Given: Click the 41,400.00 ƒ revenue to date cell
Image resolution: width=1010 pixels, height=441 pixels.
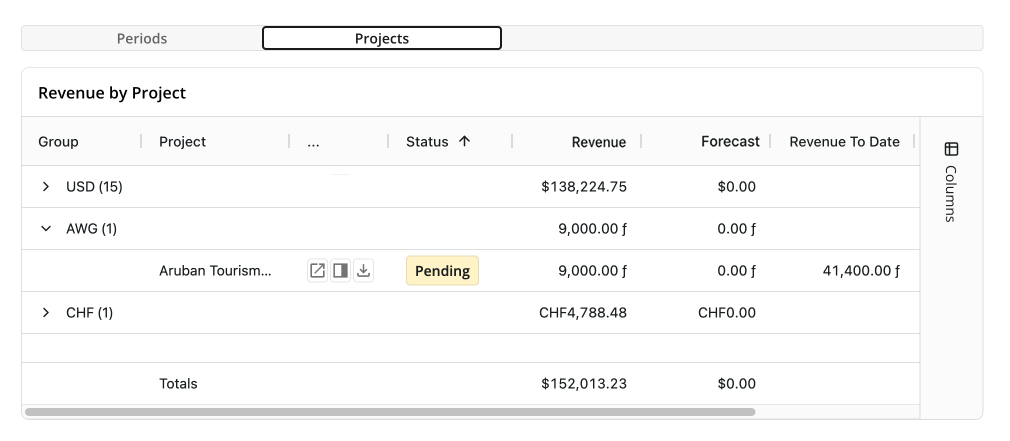Looking at the screenshot, I should click(x=861, y=270).
